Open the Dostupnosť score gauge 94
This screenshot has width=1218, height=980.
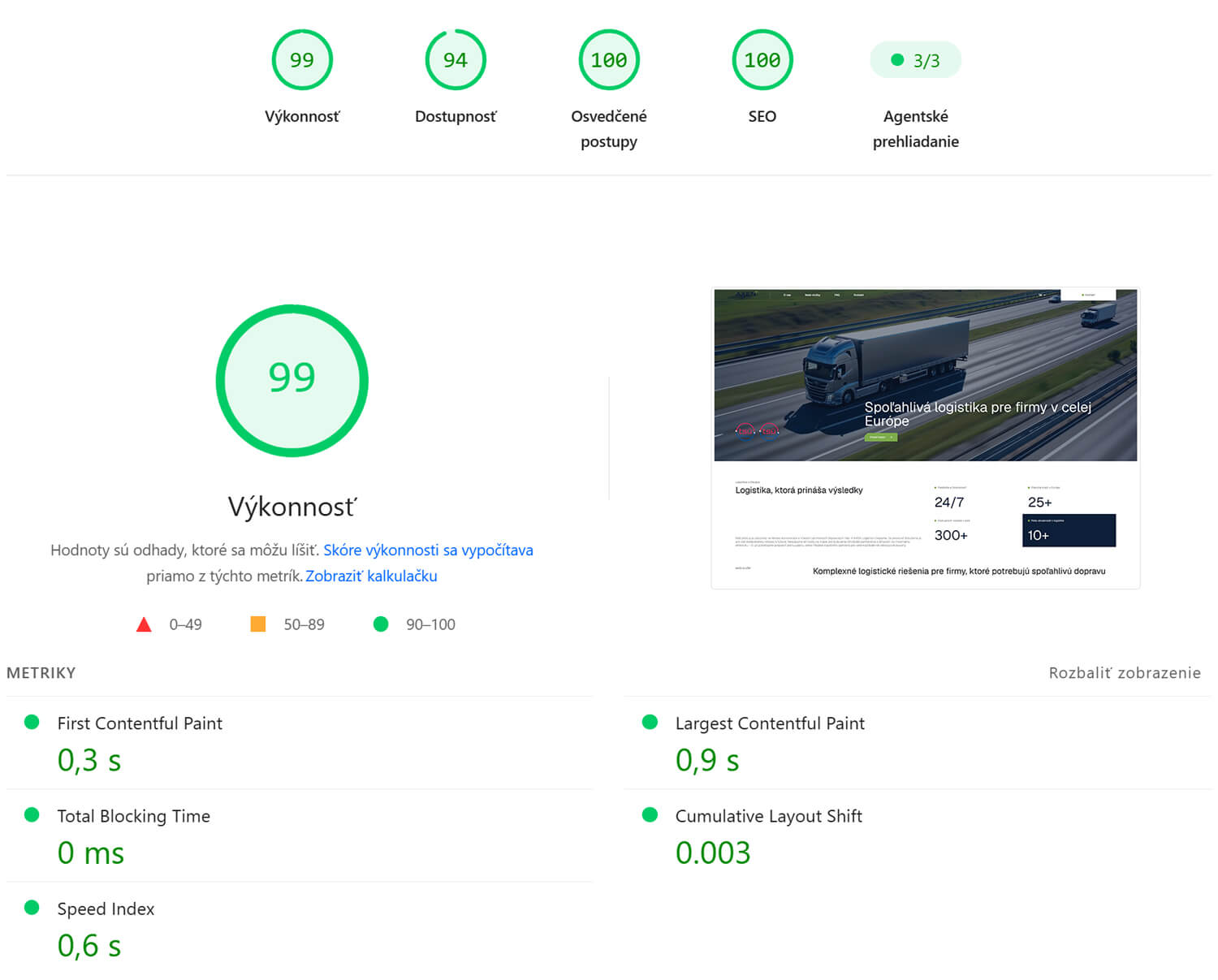(456, 60)
